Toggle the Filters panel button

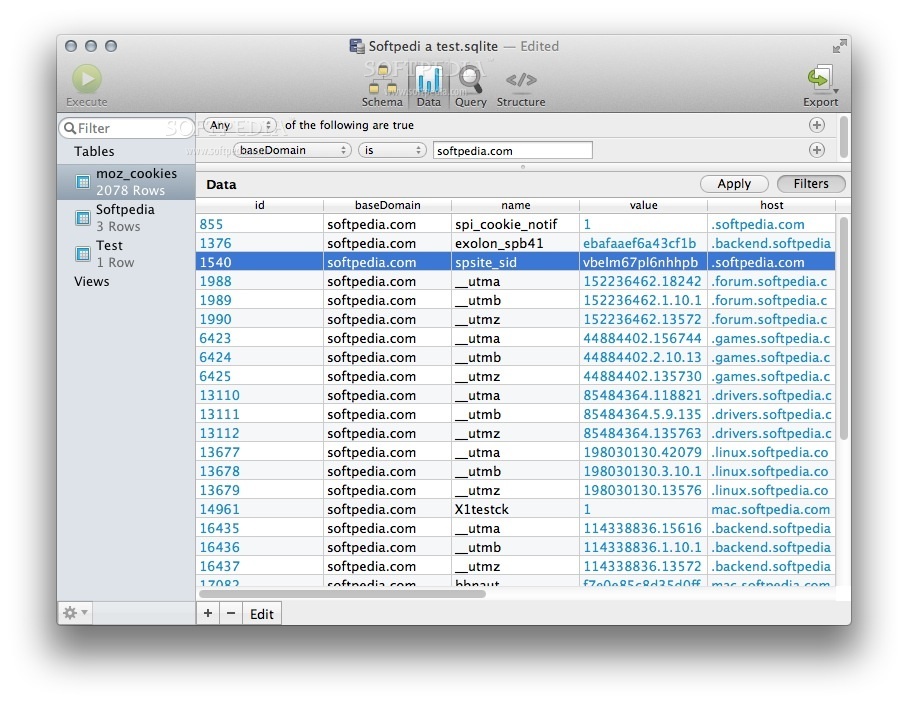coord(810,183)
